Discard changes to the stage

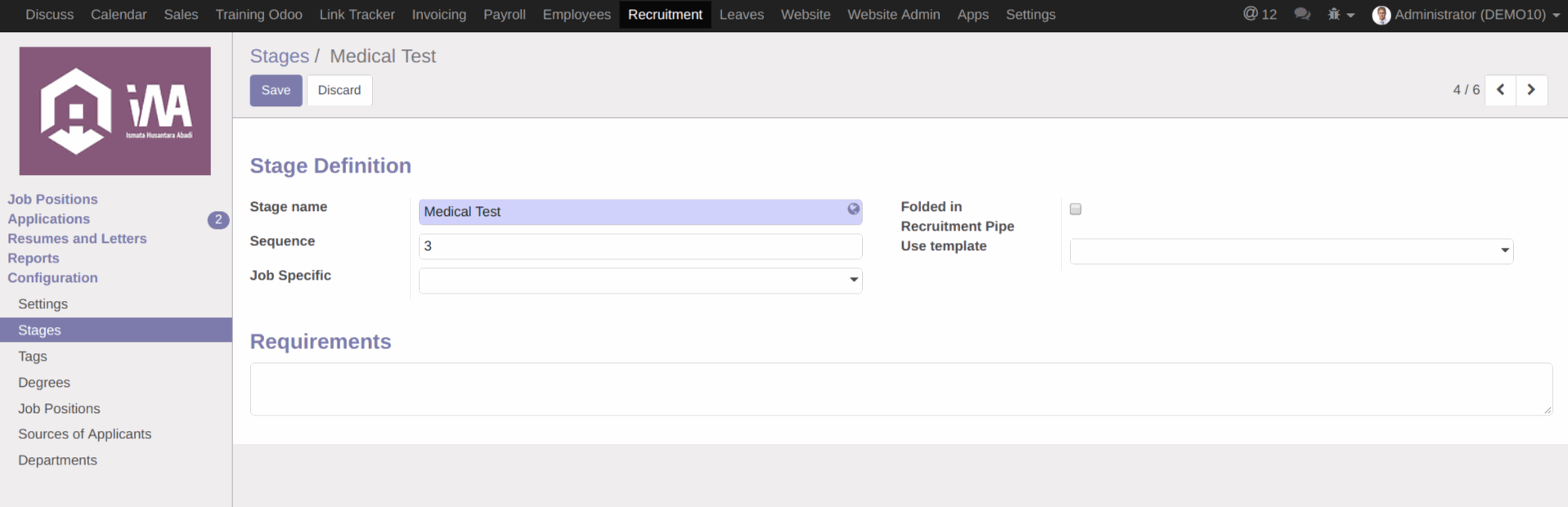point(339,90)
